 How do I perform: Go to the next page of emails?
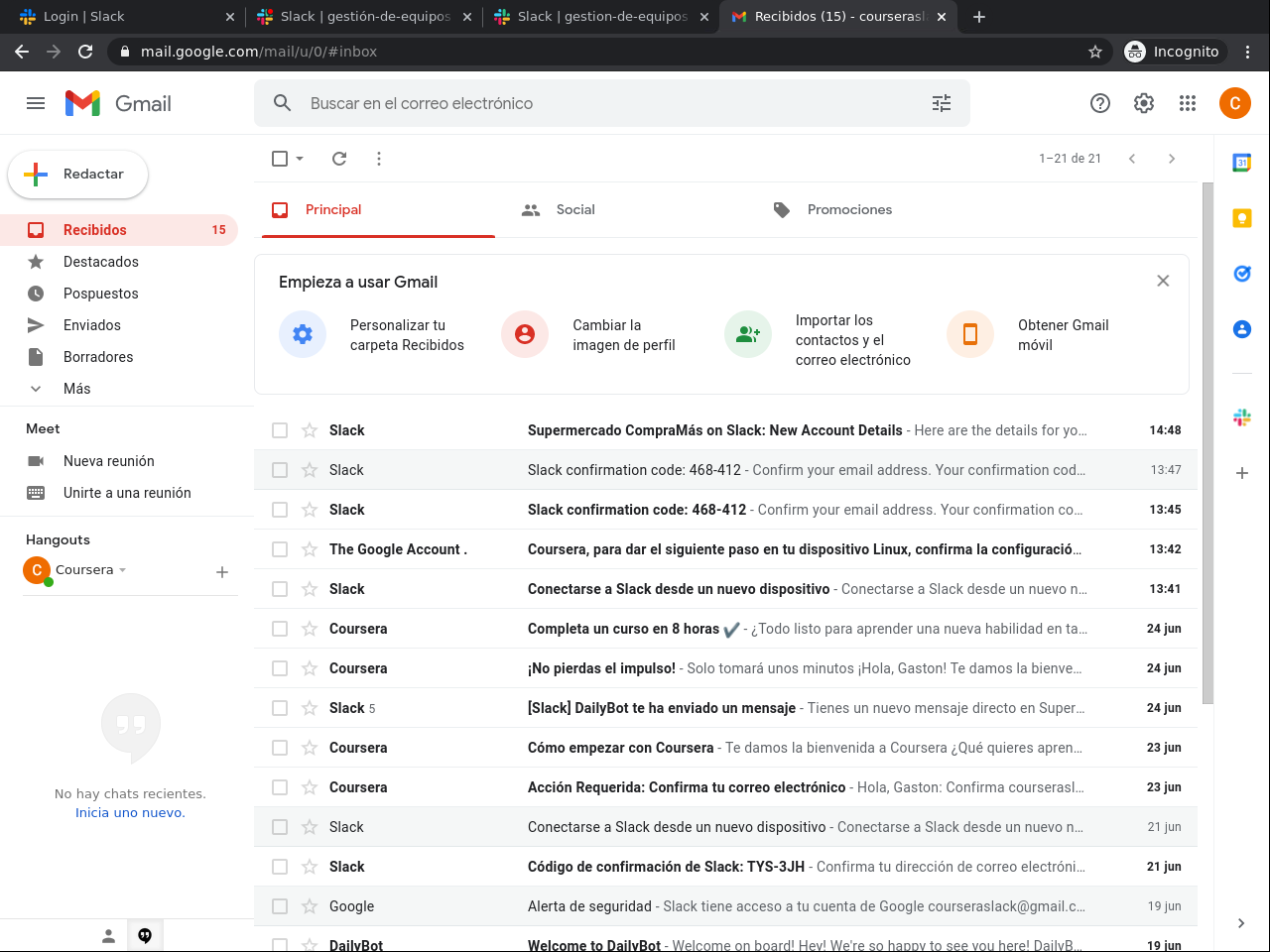1172,159
